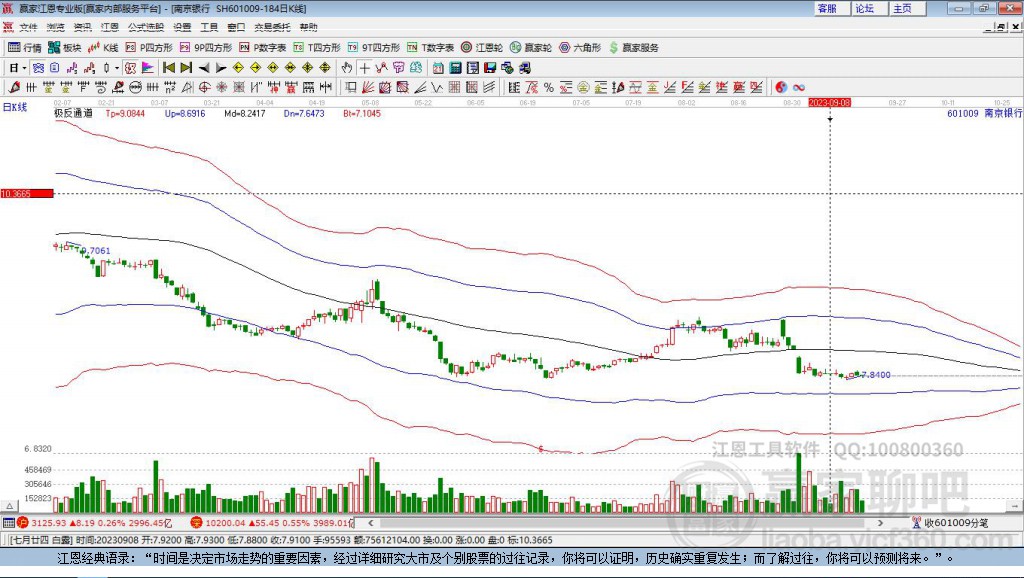
Task: Click the horizontal scrollbar left arrow
Action: click(x=370, y=522)
